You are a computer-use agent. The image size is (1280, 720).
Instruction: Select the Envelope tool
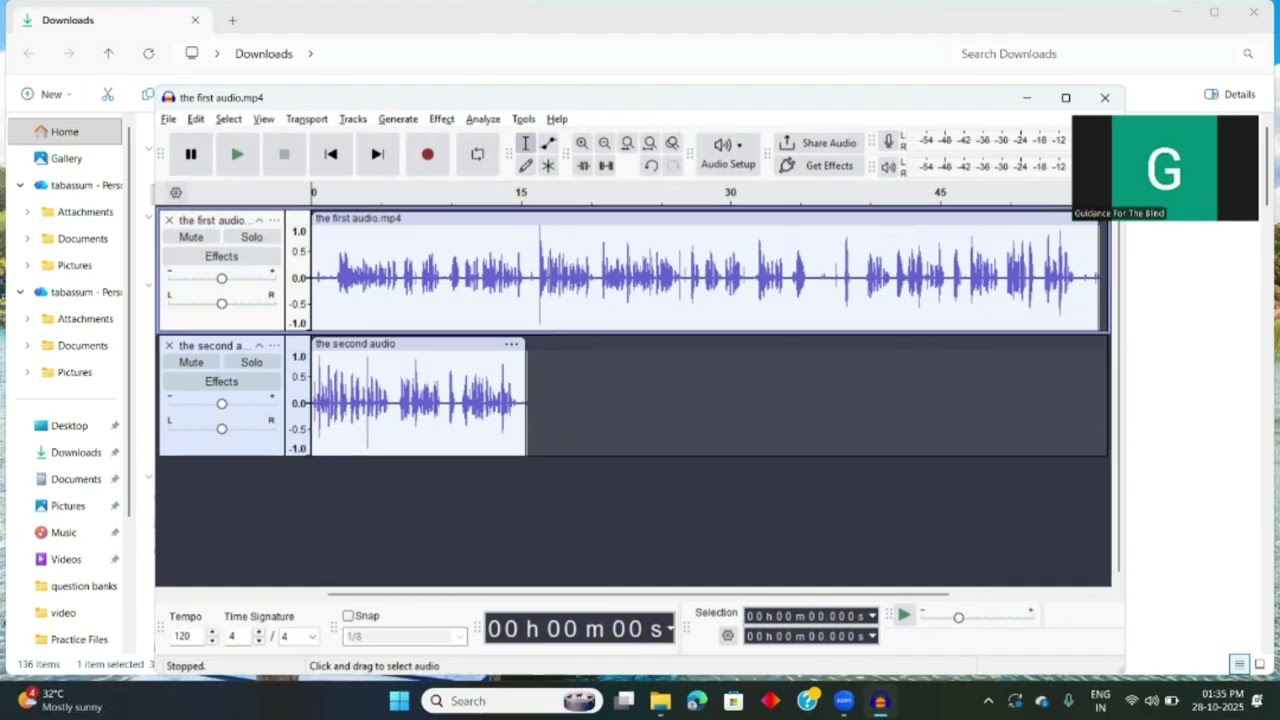click(x=548, y=143)
